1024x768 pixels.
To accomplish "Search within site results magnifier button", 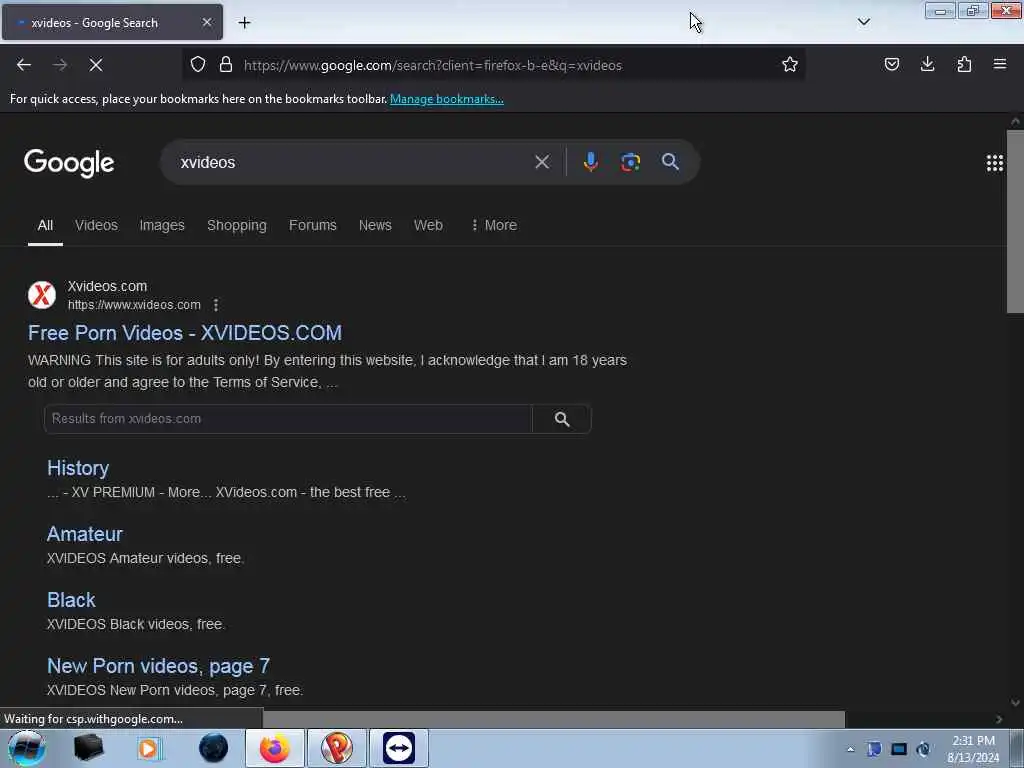I will tap(562, 419).
